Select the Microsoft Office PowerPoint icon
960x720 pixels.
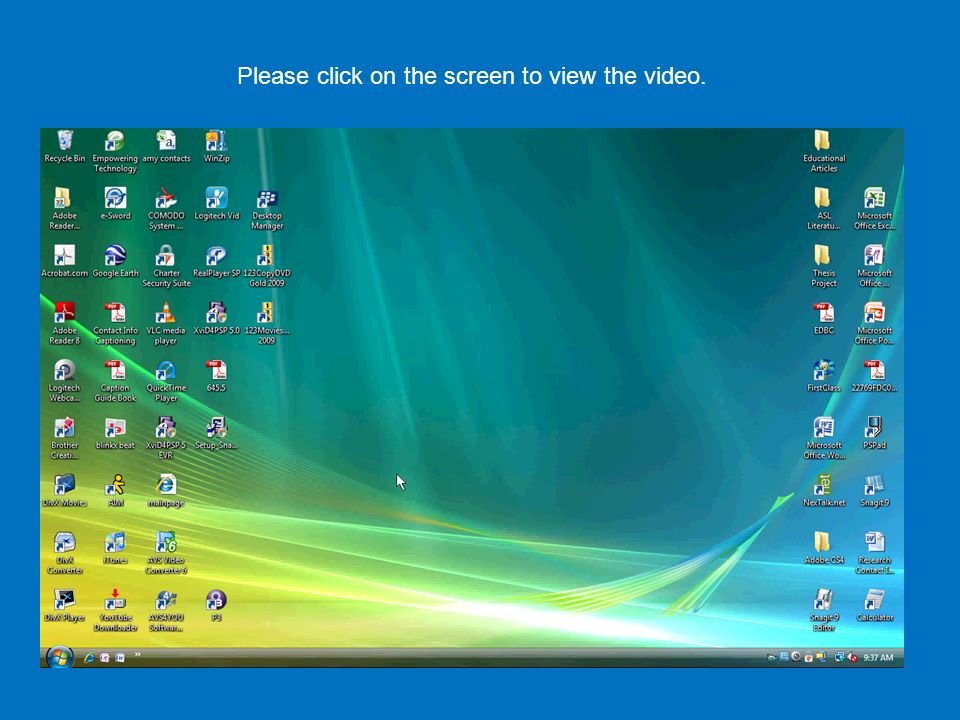click(874, 323)
